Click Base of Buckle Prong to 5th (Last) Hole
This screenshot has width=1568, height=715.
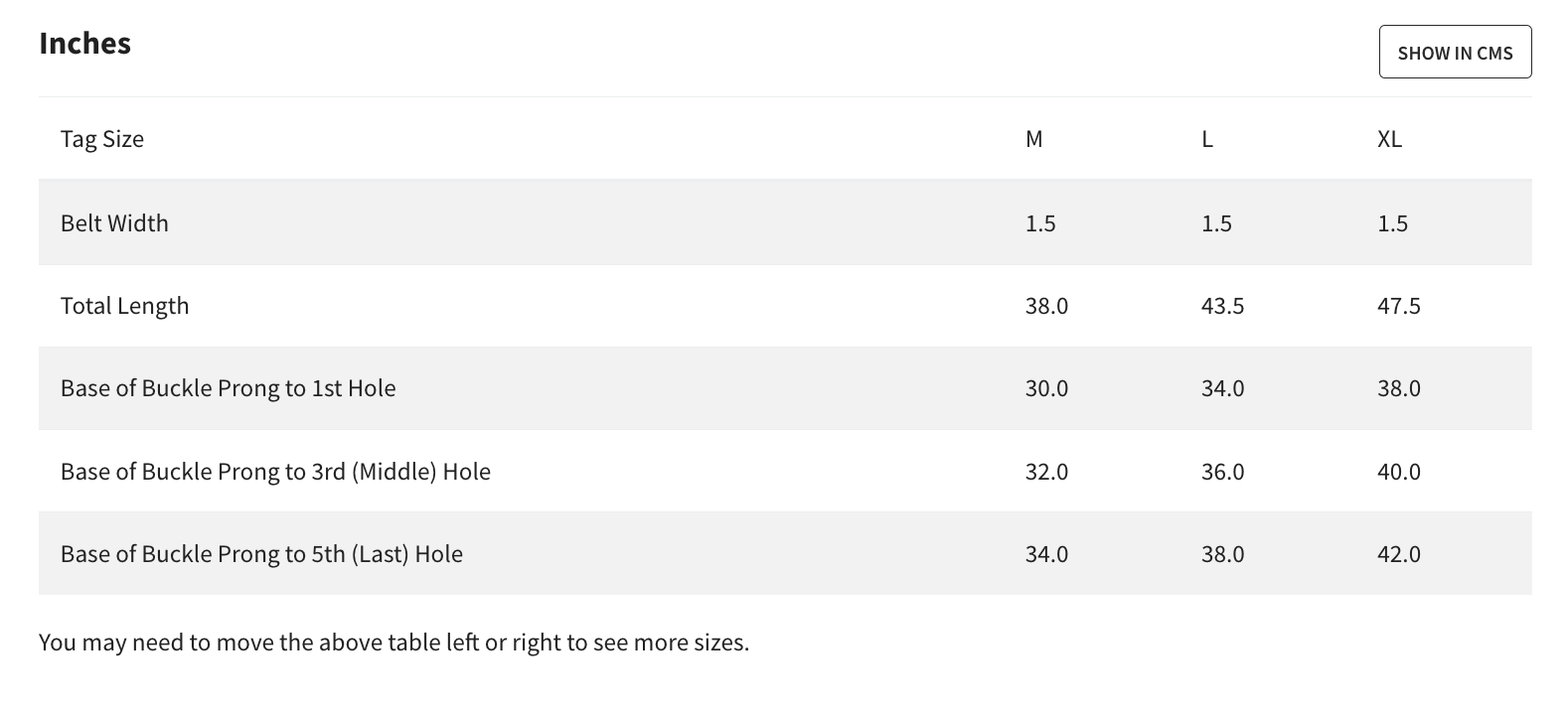coord(261,554)
